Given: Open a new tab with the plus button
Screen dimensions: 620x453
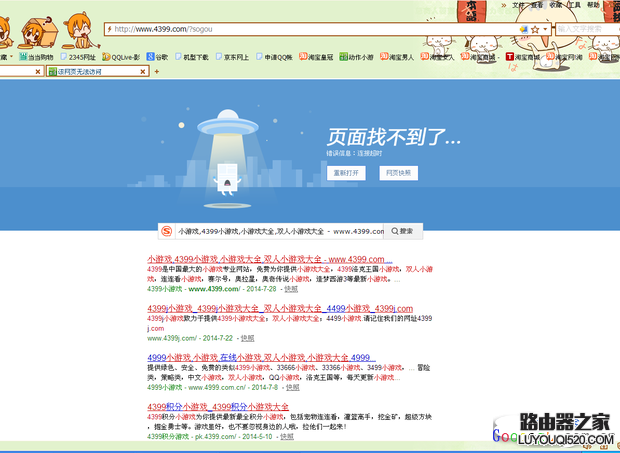Looking at the screenshot, I should pos(157,72).
